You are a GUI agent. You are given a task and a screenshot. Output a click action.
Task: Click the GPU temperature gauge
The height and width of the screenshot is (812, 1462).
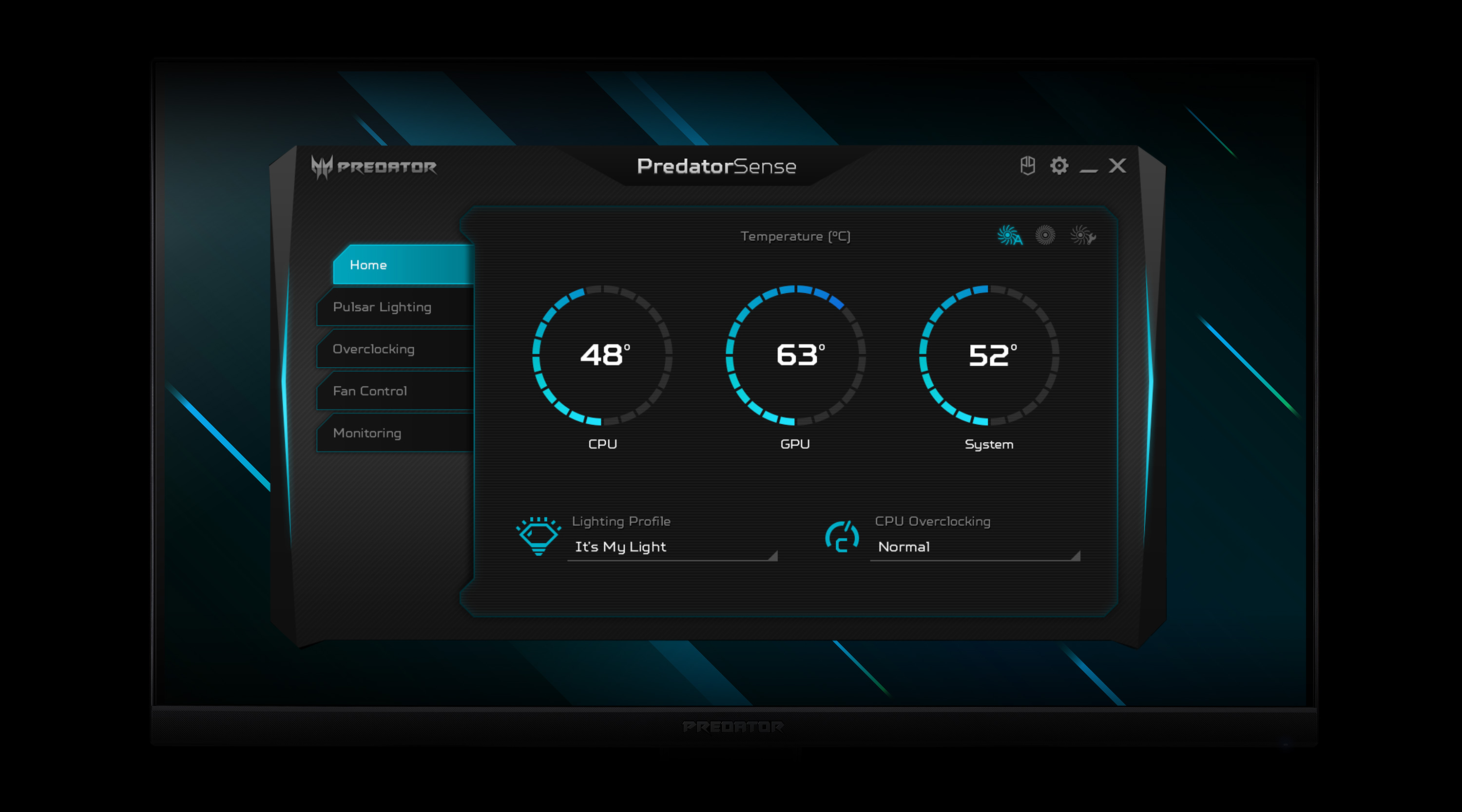click(x=796, y=355)
